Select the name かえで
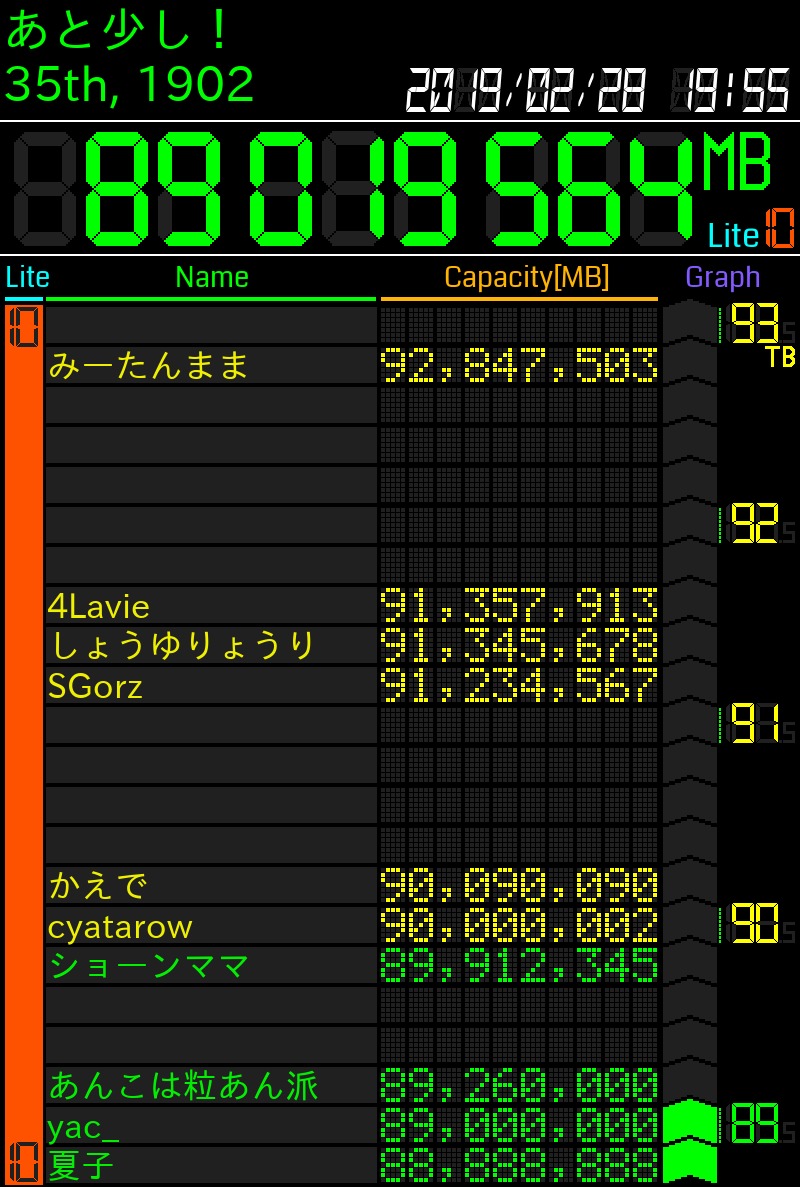The height and width of the screenshot is (1187, 800). coord(97,886)
